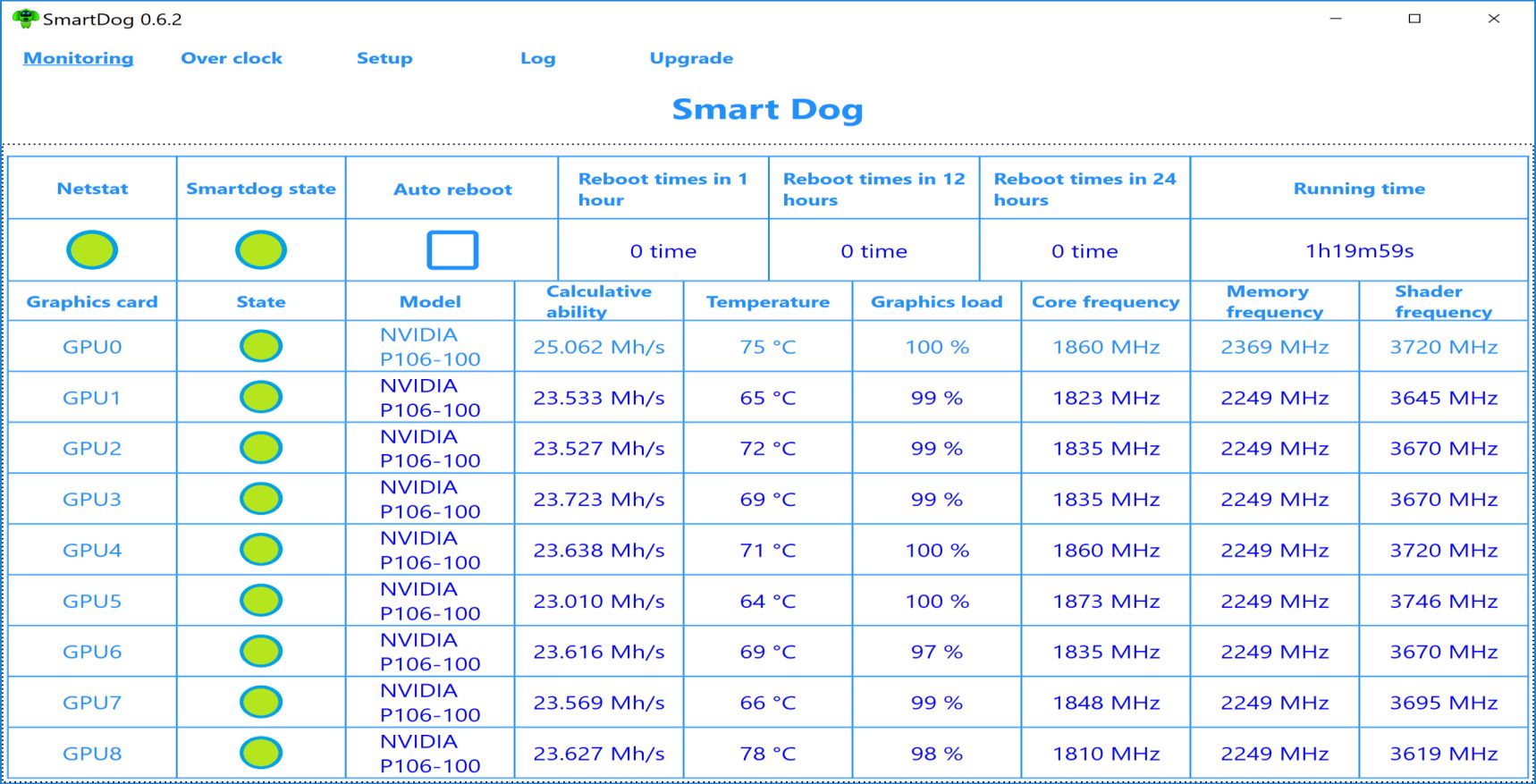Screen dimensions: 1536x784
Task: Select the GPU7 row label
Action: 92,704
